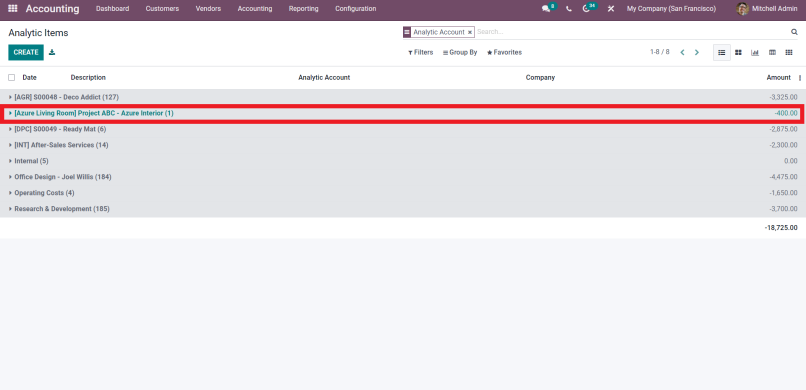This screenshot has width=806, height=390.
Task: Click the search magnifier icon
Action: 794,32
